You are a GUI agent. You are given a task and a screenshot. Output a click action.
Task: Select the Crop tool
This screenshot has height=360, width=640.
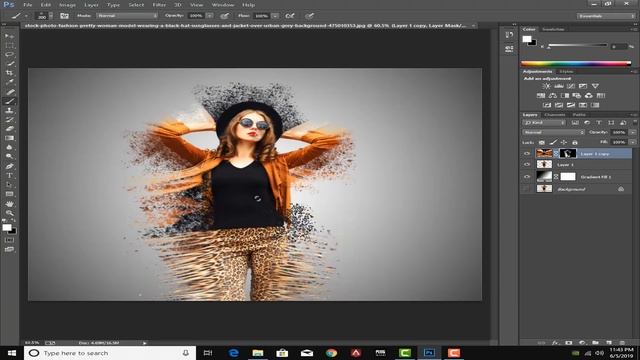9,73
